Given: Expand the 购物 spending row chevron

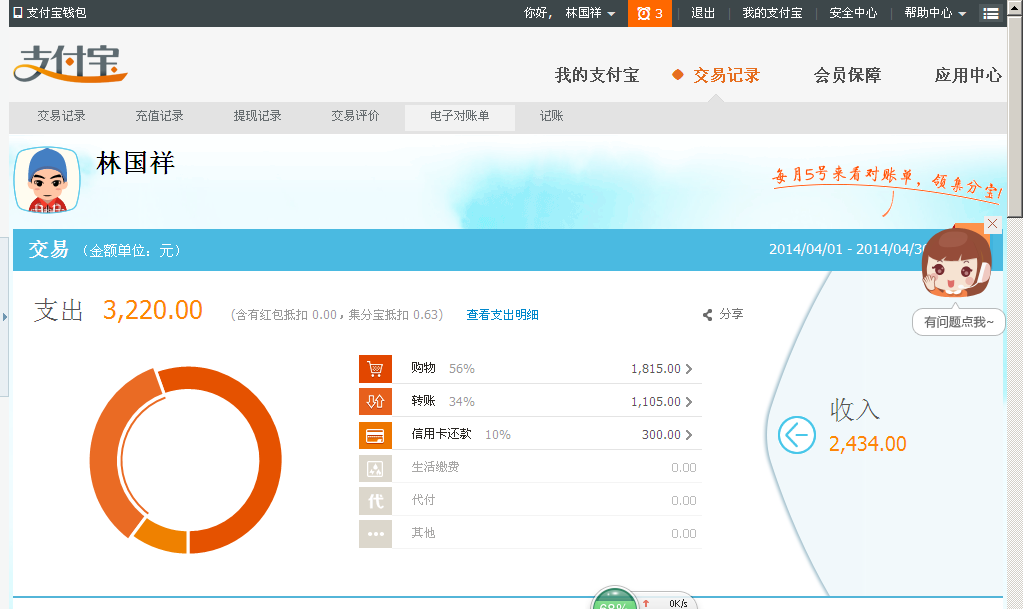Looking at the screenshot, I should click(688, 369).
